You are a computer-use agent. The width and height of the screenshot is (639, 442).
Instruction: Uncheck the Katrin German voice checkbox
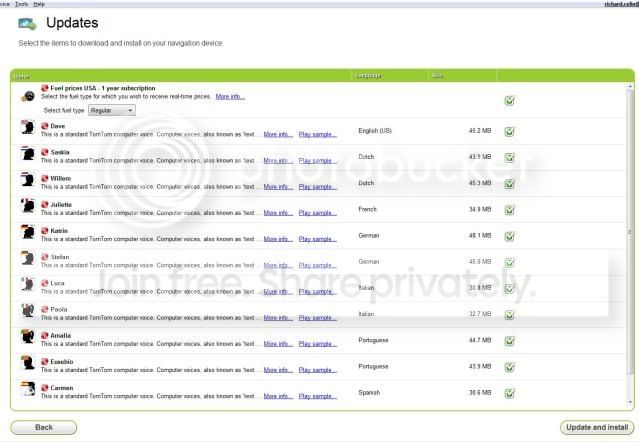[x=509, y=236]
